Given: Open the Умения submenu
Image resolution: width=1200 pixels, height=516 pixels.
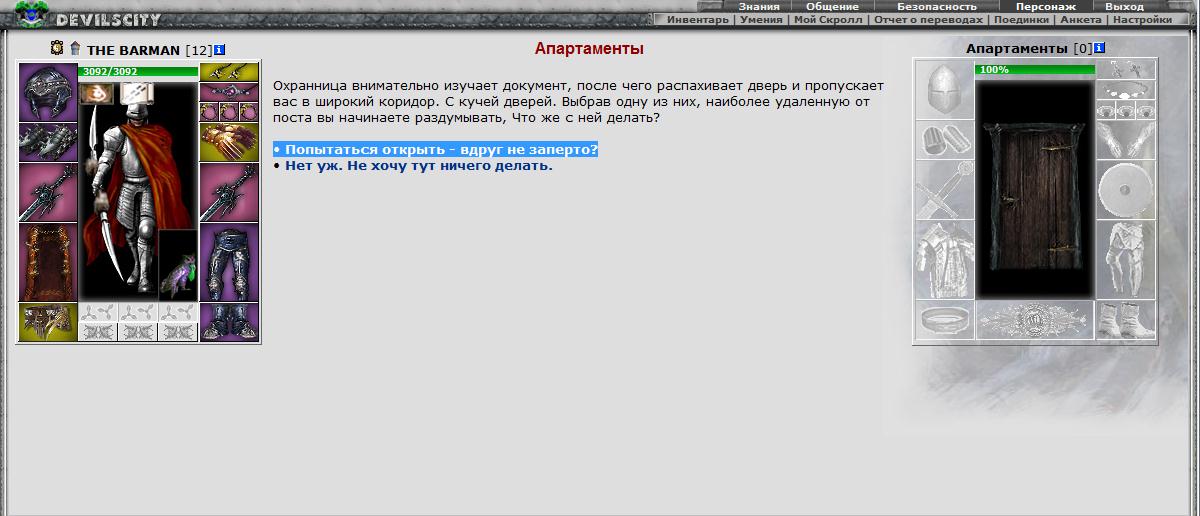Looking at the screenshot, I should [x=761, y=19].
